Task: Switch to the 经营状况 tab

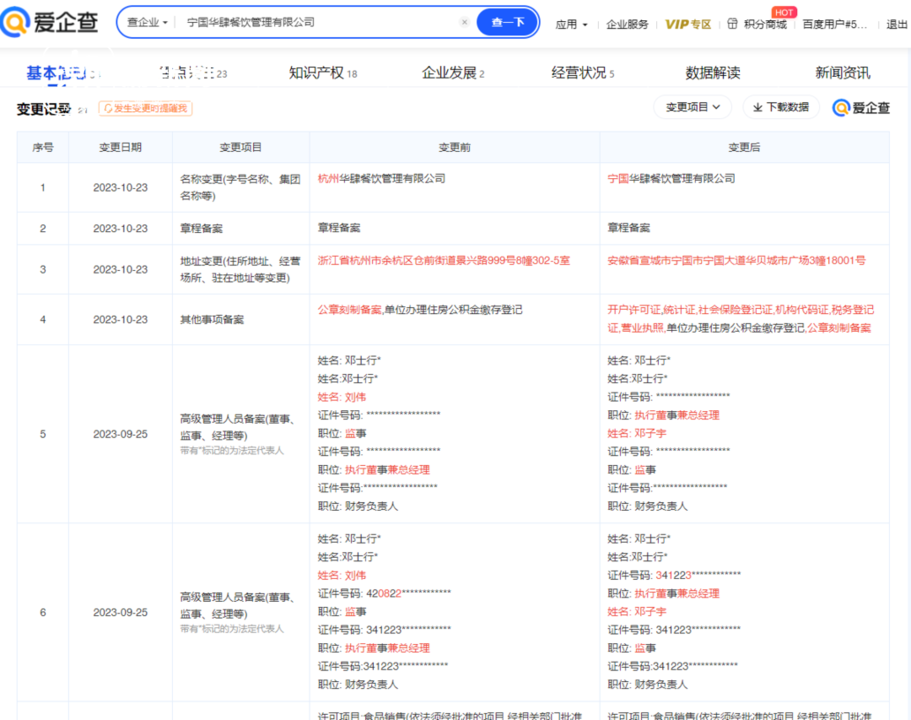Action: 582,73
